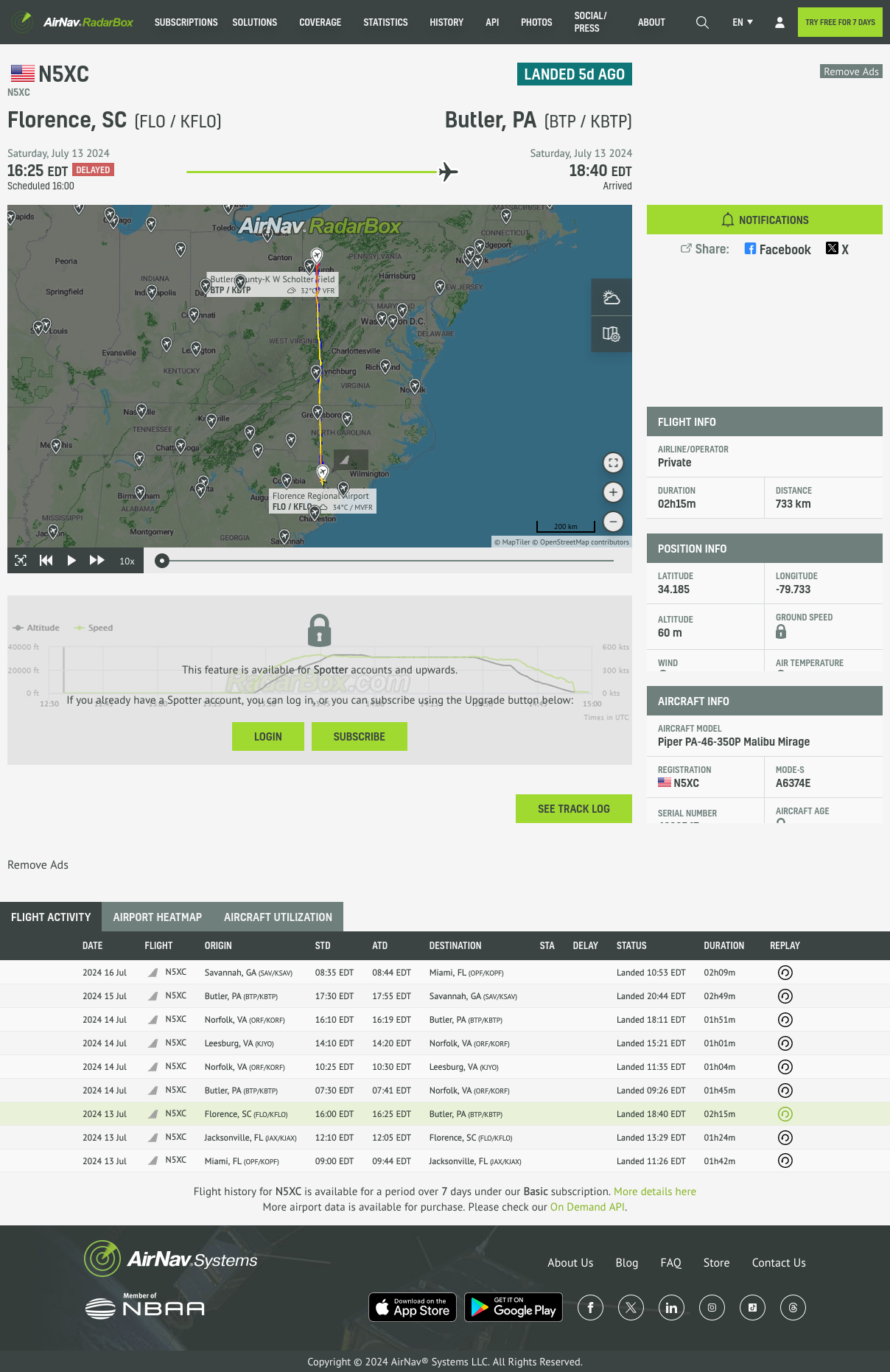Open the API nav item
The height and width of the screenshot is (1372, 890).
(x=492, y=22)
